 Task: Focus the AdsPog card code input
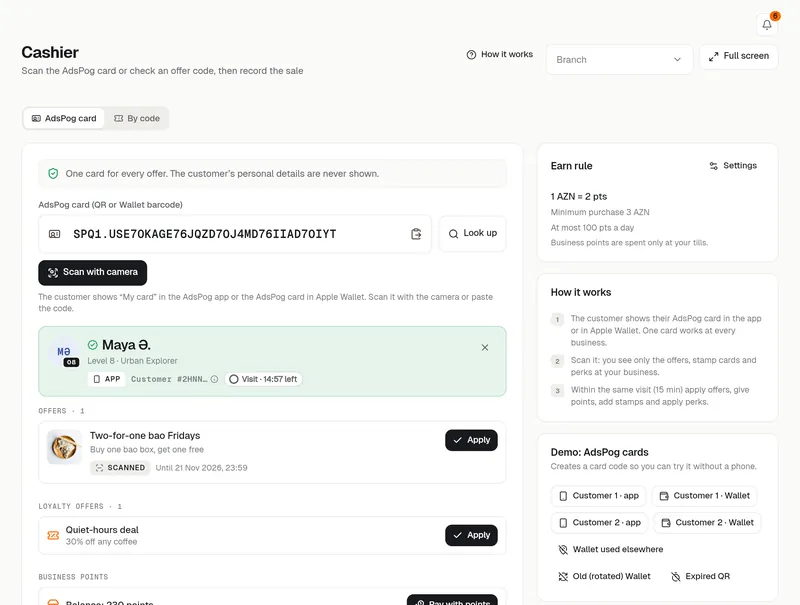point(235,234)
